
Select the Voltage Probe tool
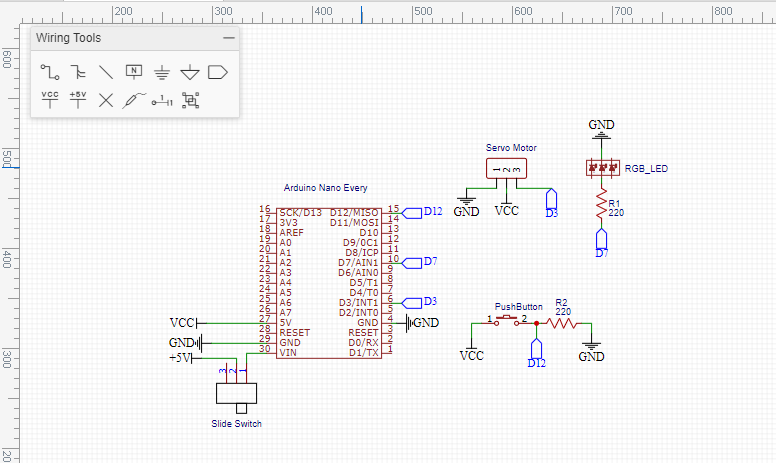pyautogui.click(x=134, y=100)
